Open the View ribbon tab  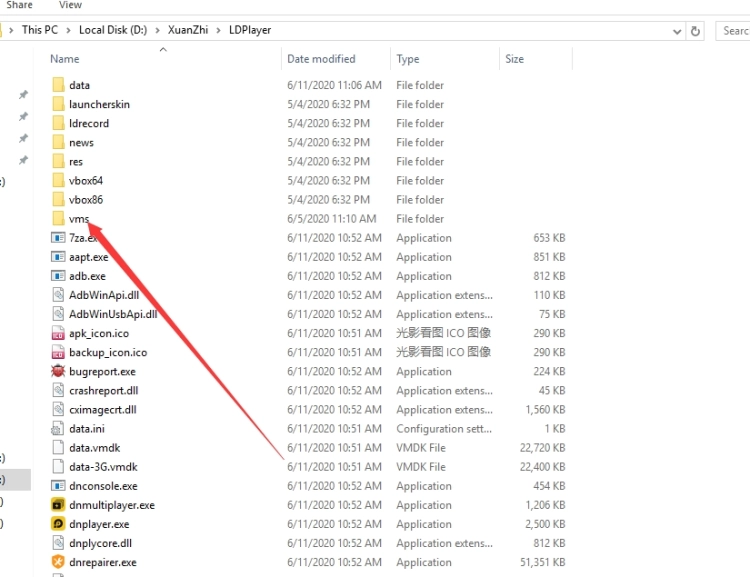pos(70,5)
